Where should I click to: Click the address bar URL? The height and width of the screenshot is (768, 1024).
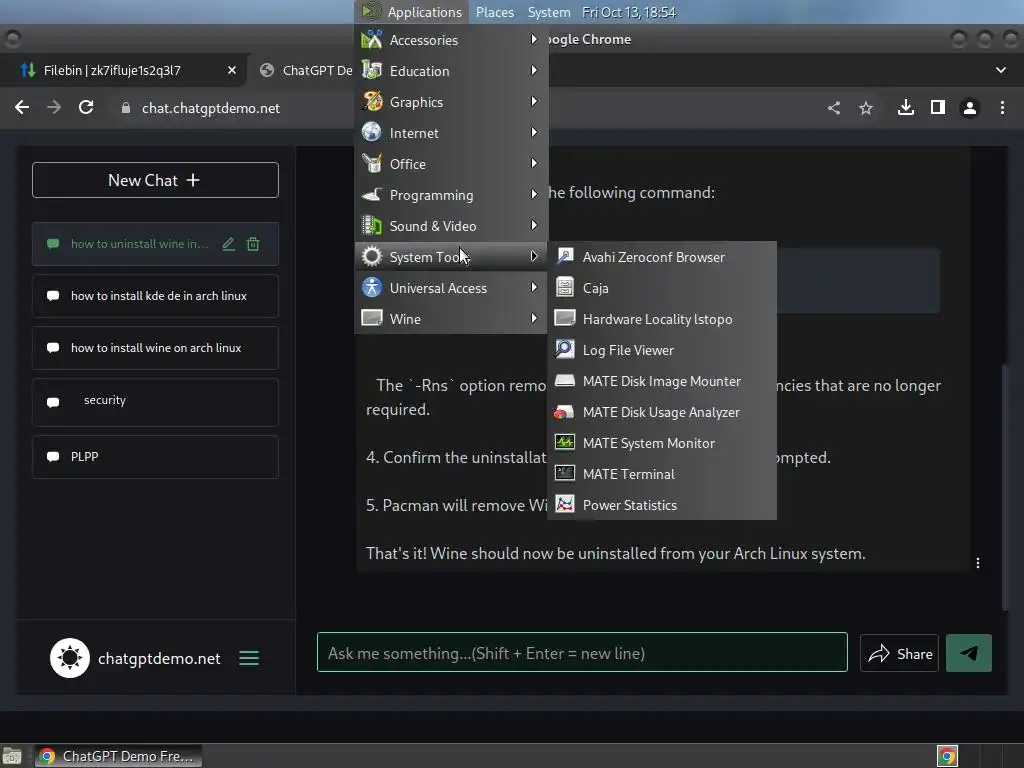click(210, 108)
